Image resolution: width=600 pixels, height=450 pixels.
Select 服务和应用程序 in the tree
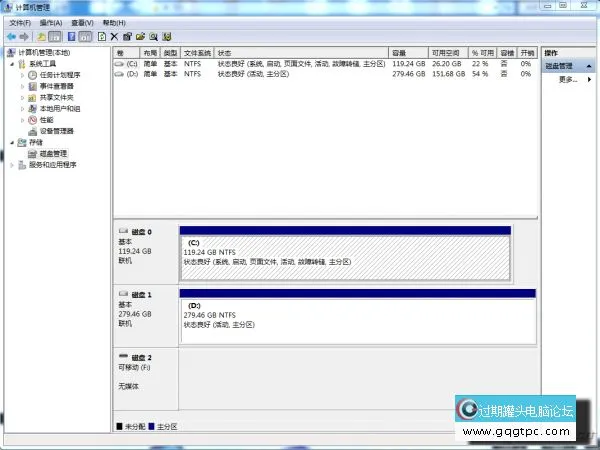(53, 165)
